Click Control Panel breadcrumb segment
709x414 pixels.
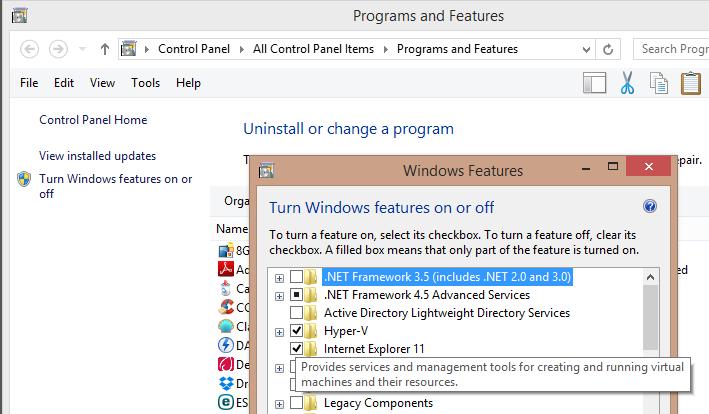tap(194, 49)
